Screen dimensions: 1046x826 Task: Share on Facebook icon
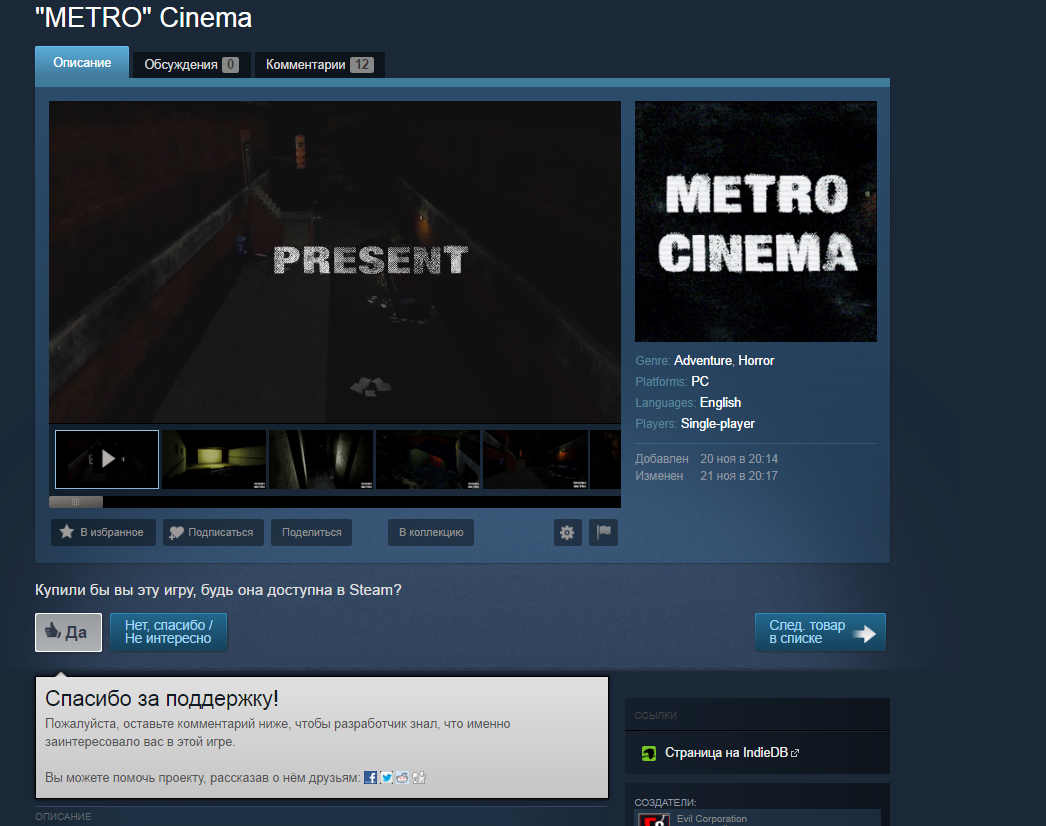point(370,777)
